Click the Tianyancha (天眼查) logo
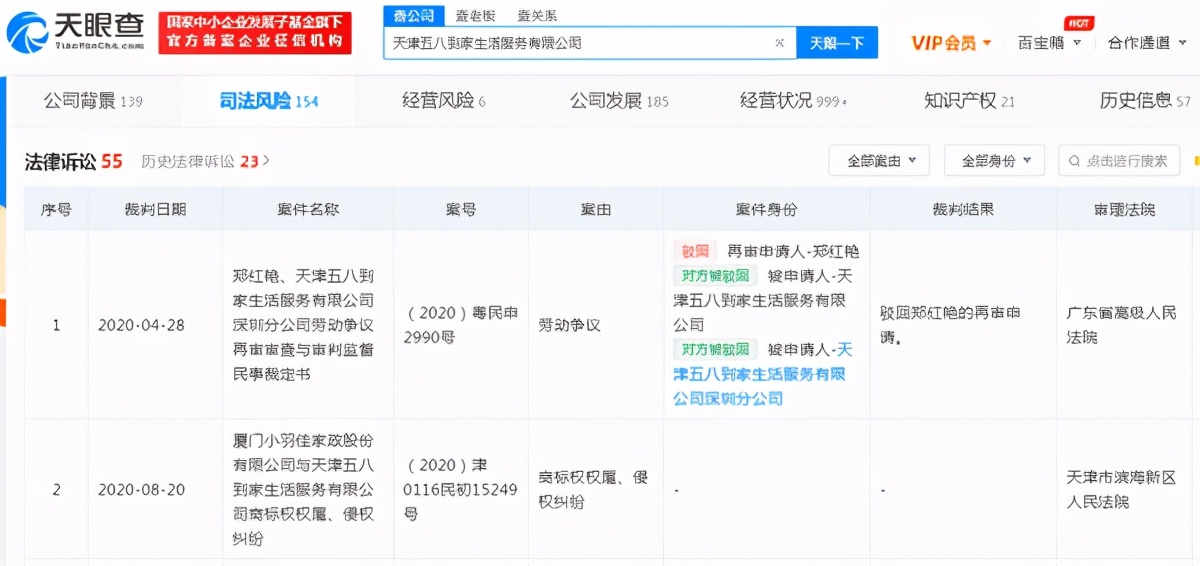The image size is (1200, 566). click(76, 32)
